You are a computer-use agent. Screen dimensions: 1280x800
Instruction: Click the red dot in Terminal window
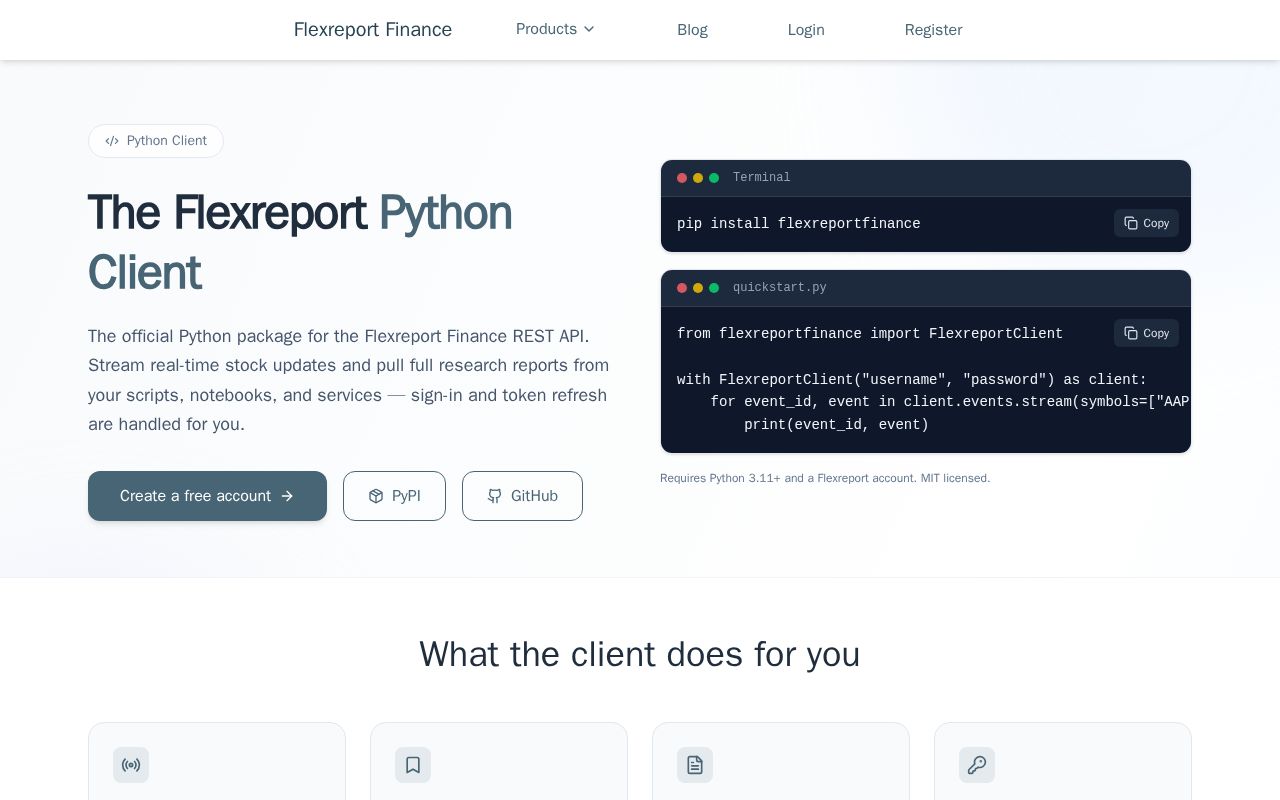(x=682, y=178)
